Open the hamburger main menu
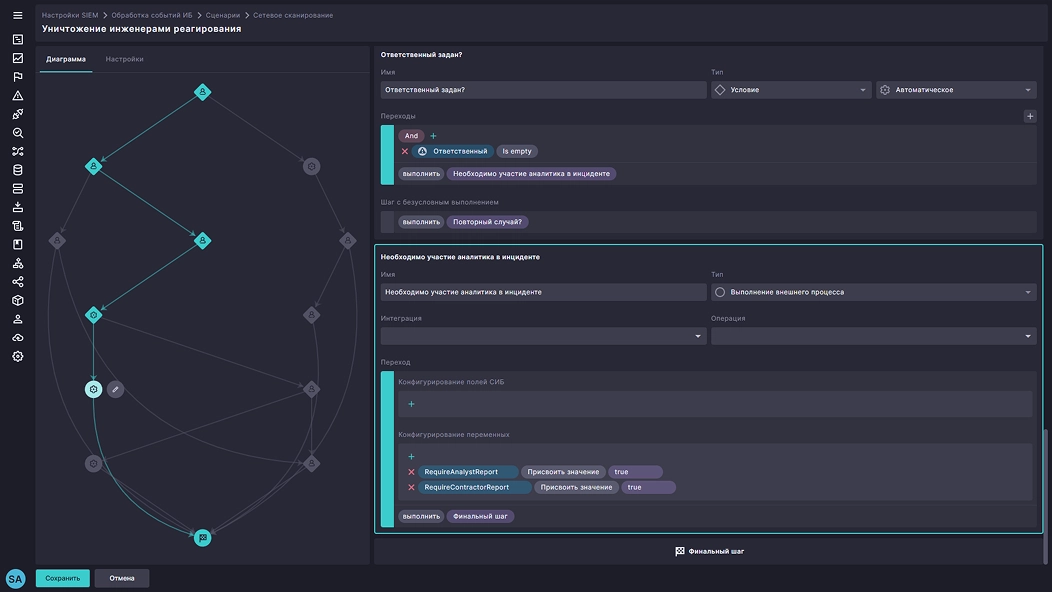1052x592 pixels. 17,16
